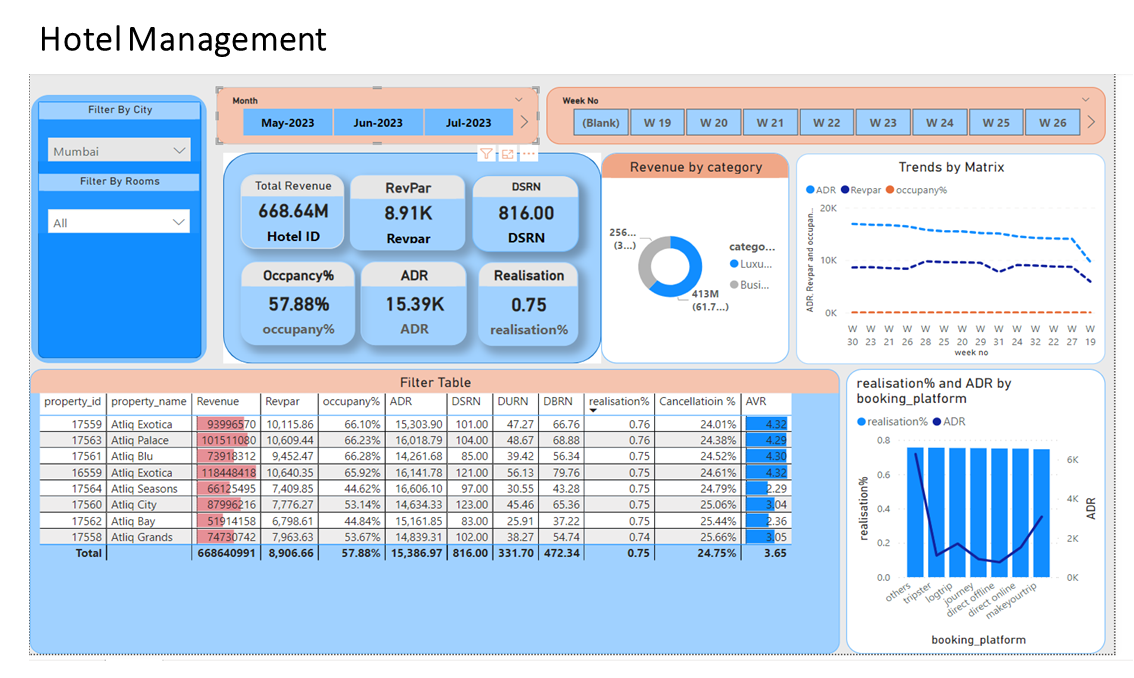Open the more options ellipsis on the KPI visual
The height and width of the screenshot is (678, 1134).
[528, 154]
